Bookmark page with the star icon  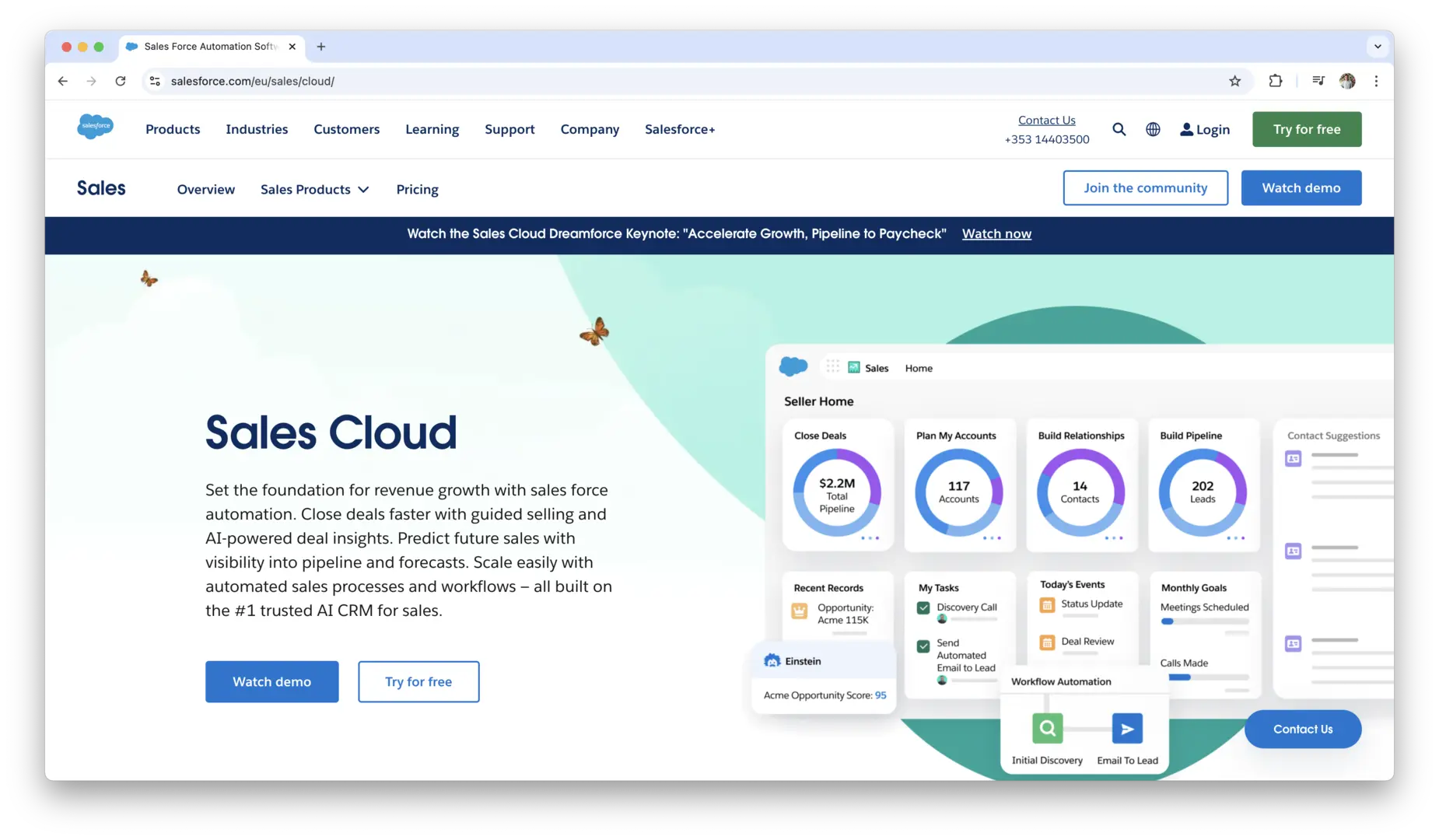tap(1234, 81)
